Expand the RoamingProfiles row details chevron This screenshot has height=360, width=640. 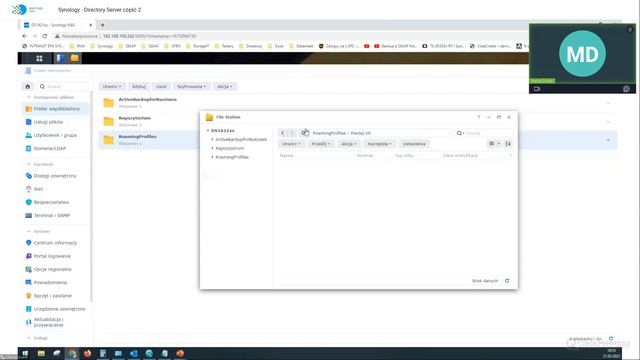pos(608,140)
